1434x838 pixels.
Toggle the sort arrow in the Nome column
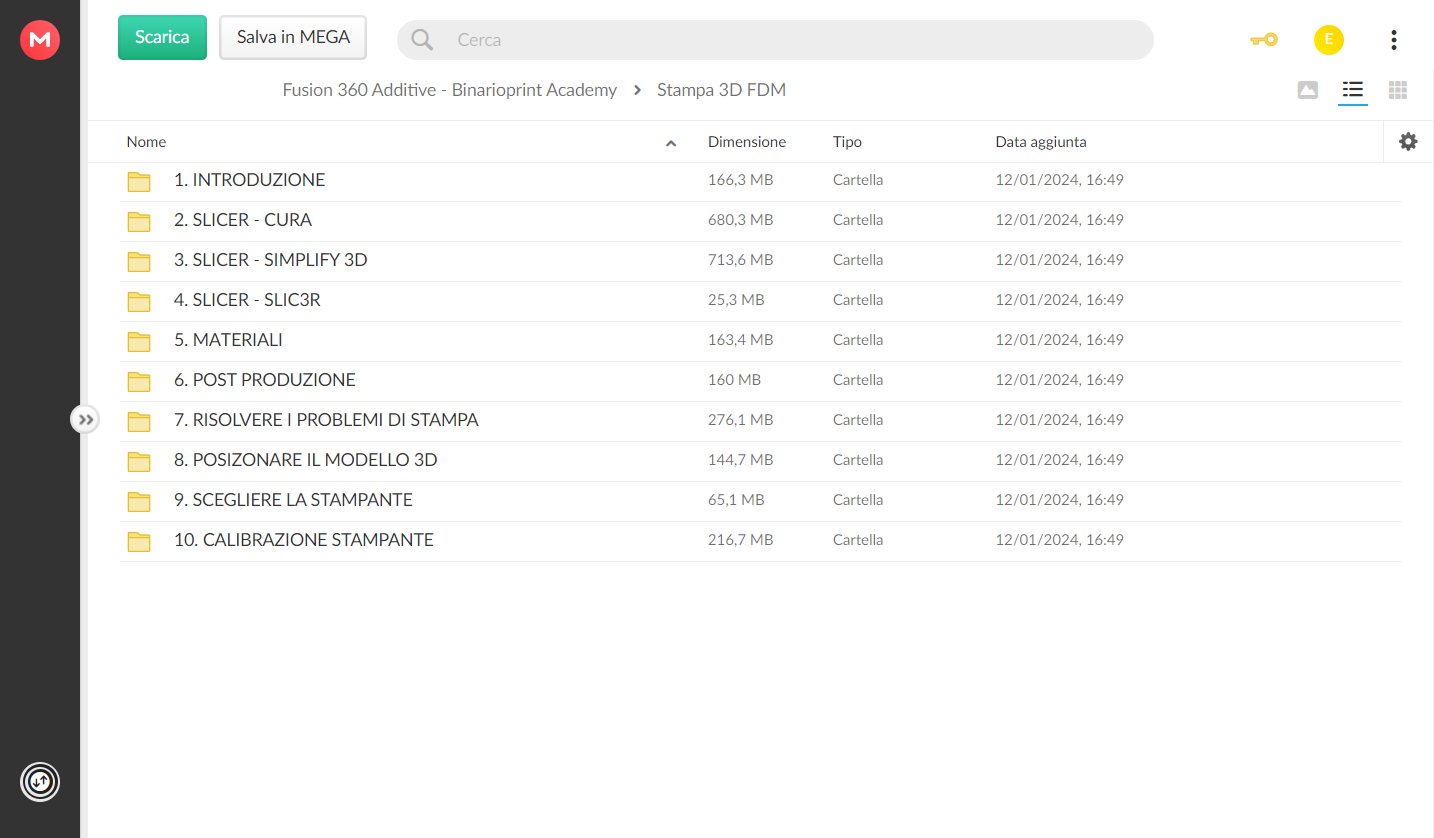[x=671, y=143]
